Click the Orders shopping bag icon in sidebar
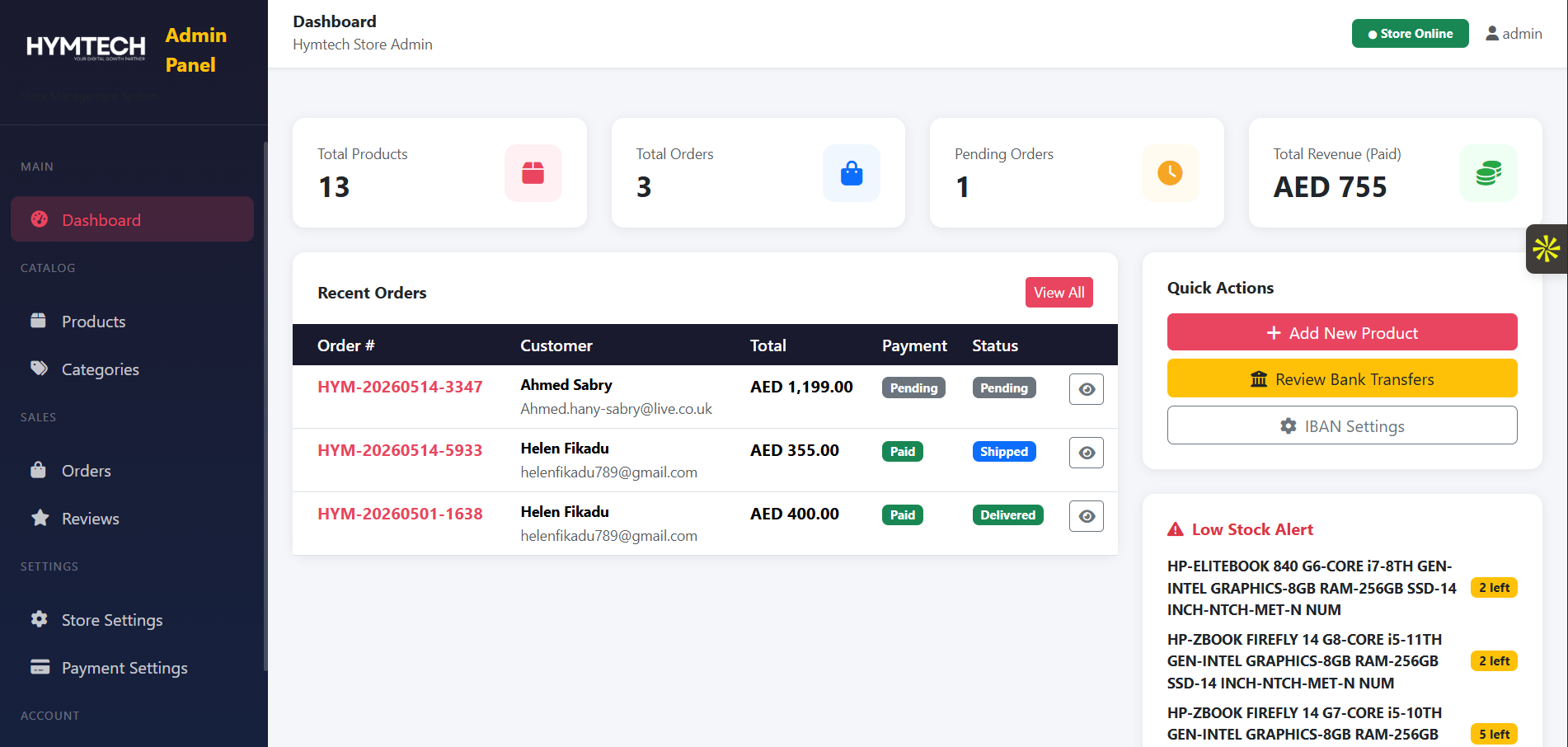This screenshot has height=747, width=1568. (38, 469)
